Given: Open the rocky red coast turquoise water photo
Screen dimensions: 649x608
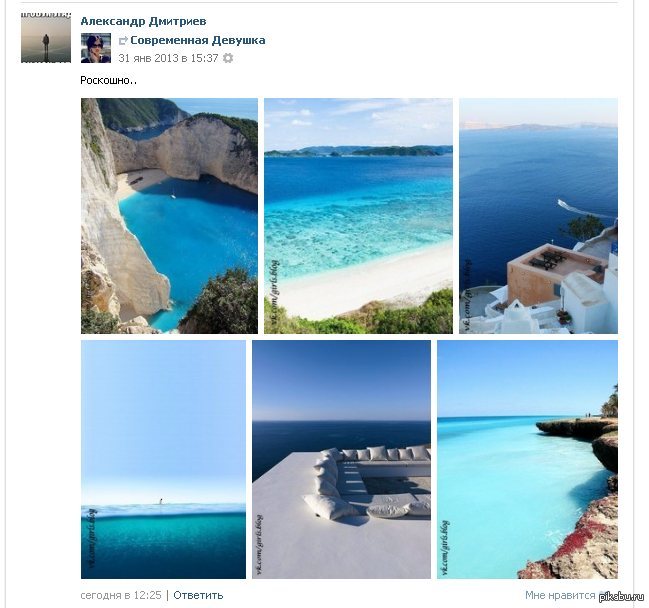Looking at the screenshot, I should point(527,459).
